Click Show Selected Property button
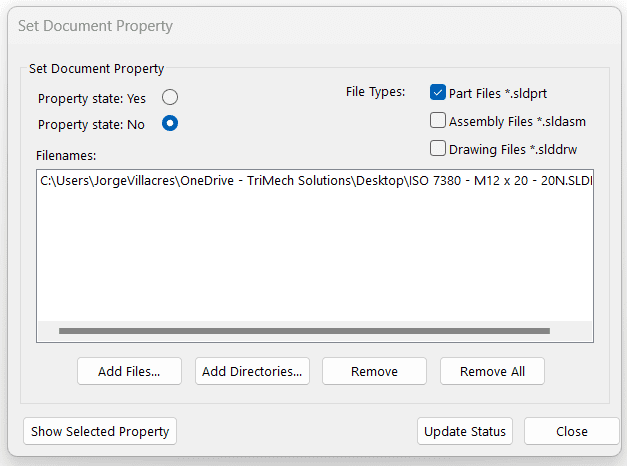This screenshot has height=466, width=627. (100, 431)
